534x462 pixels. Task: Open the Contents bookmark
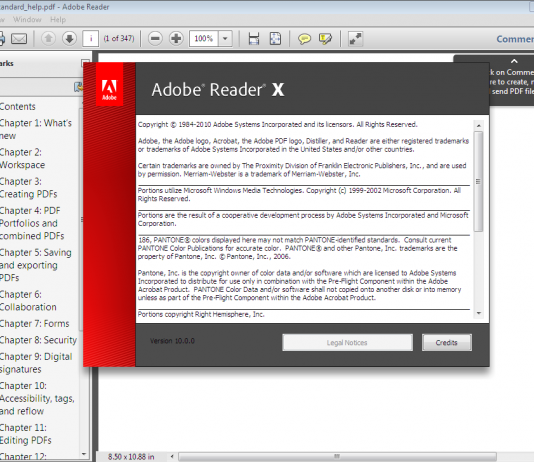click(18, 107)
